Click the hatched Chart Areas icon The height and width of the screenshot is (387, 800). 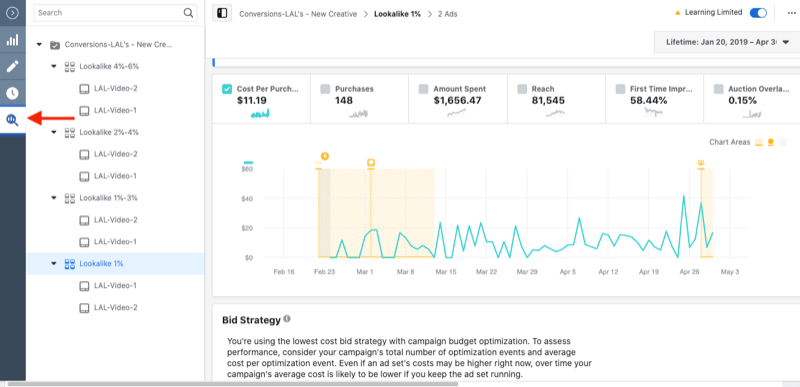759,142
